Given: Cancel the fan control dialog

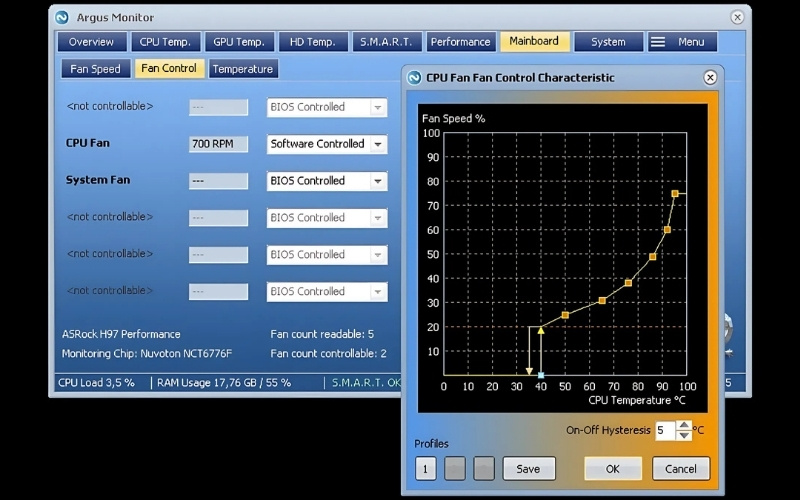Looking at the screenshot, I should pos(681,468).
